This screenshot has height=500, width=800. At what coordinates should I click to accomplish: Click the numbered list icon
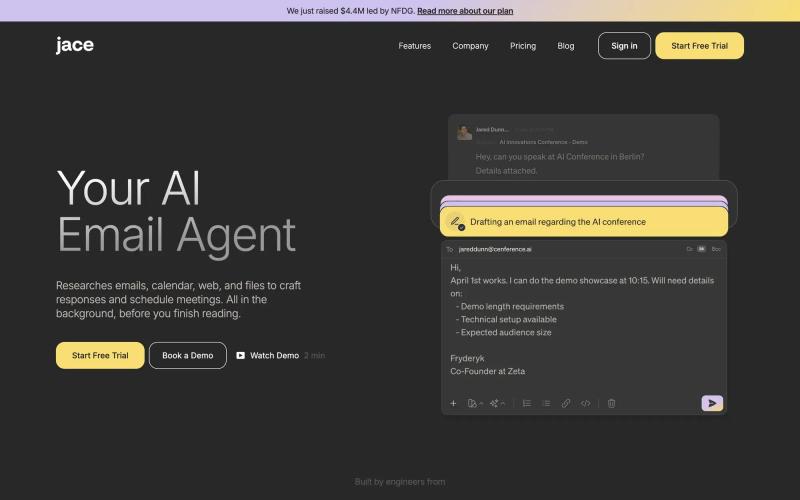click(x=527, y=404)
